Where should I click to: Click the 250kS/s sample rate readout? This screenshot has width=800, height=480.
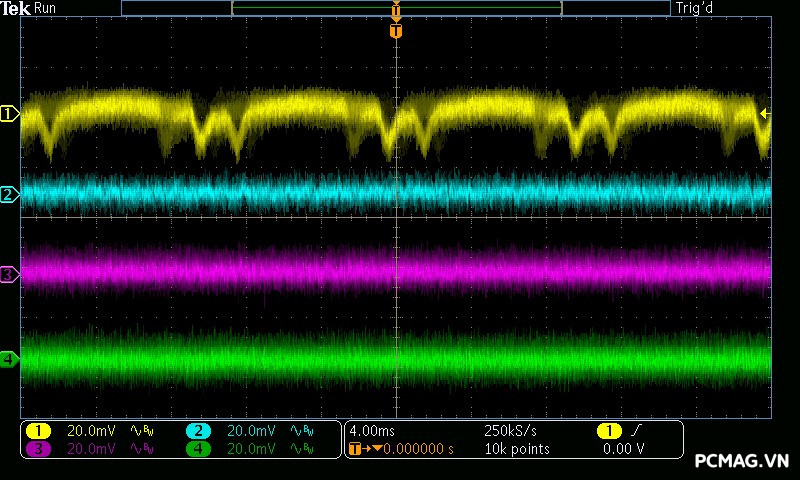510,431
